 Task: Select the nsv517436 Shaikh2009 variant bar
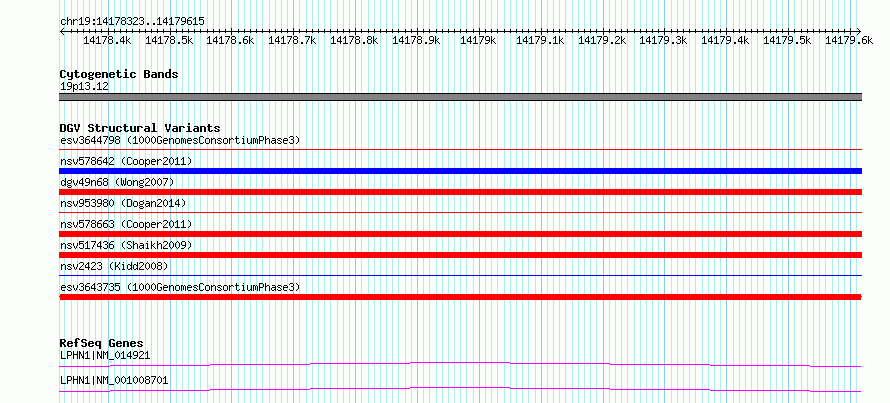coord(460,255)
